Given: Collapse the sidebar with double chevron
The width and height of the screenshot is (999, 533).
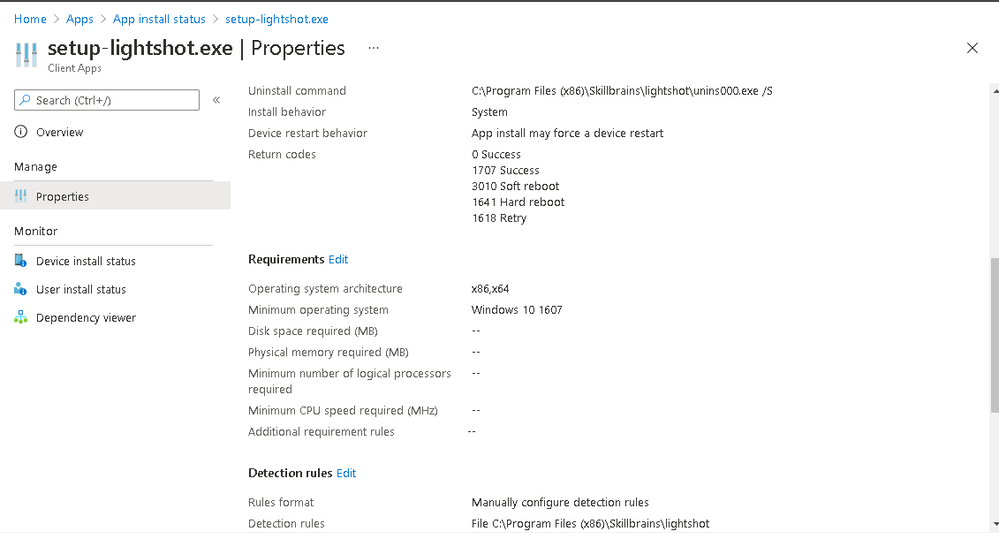Looking at the screenshot, I should point(216,100).
